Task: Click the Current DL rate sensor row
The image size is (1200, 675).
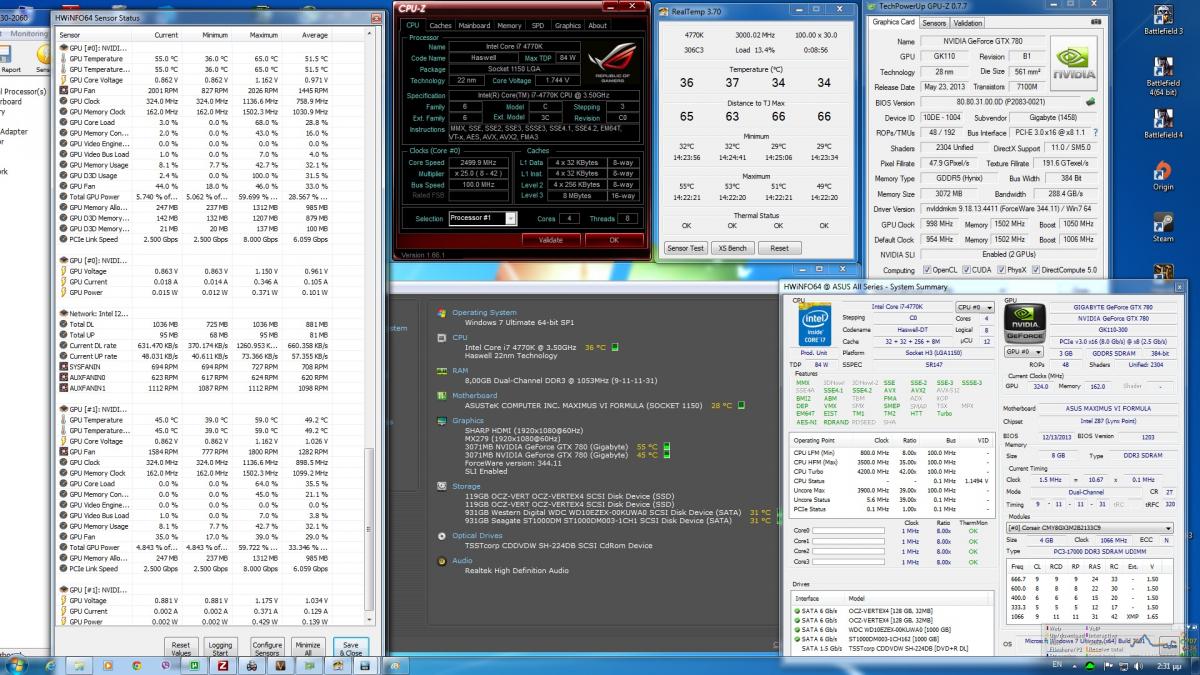Action: pyautogui.click(x=211, y=345)
